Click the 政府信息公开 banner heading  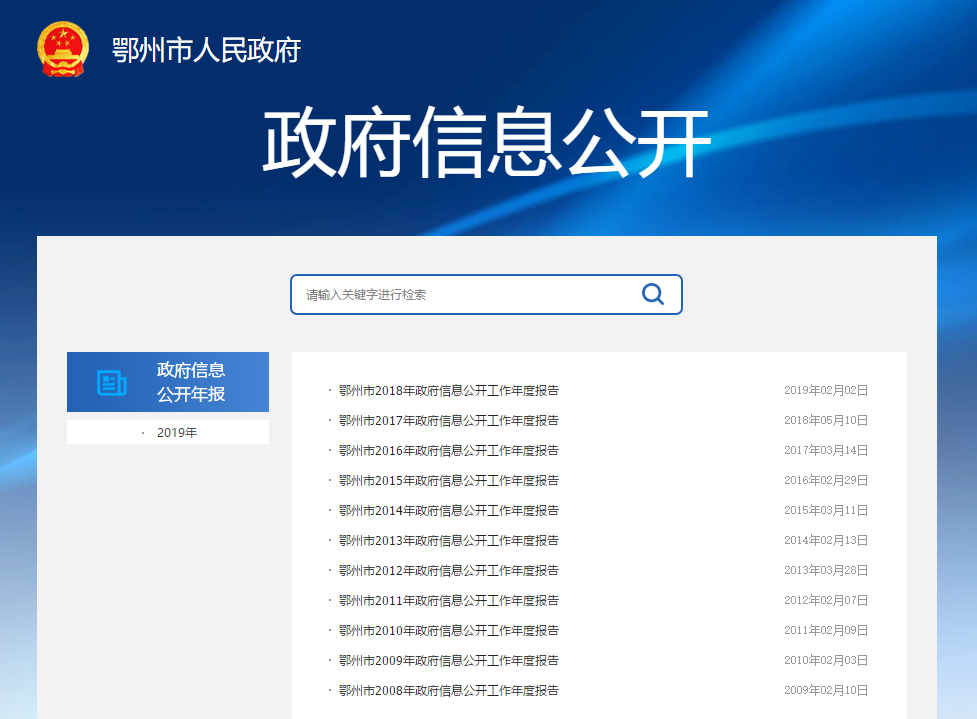487,143
